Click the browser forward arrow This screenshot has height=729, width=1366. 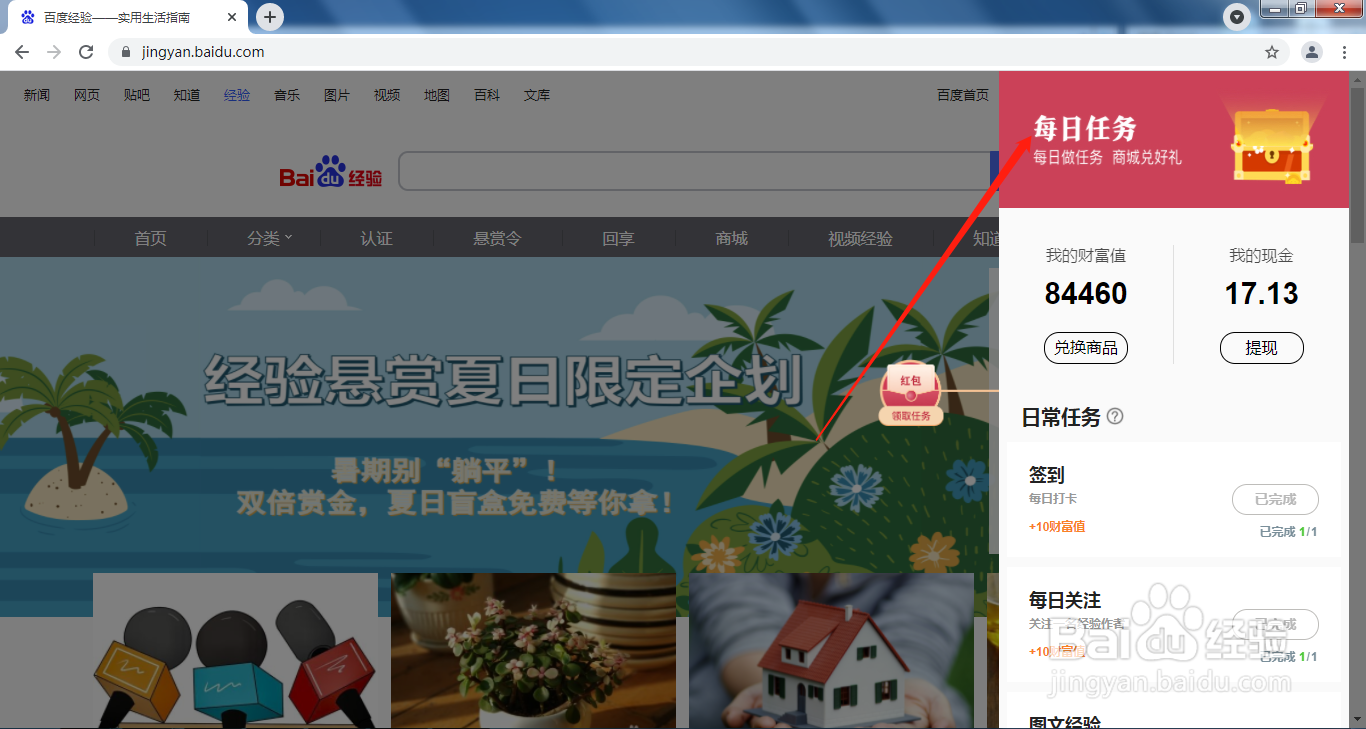tap(54, 52)
